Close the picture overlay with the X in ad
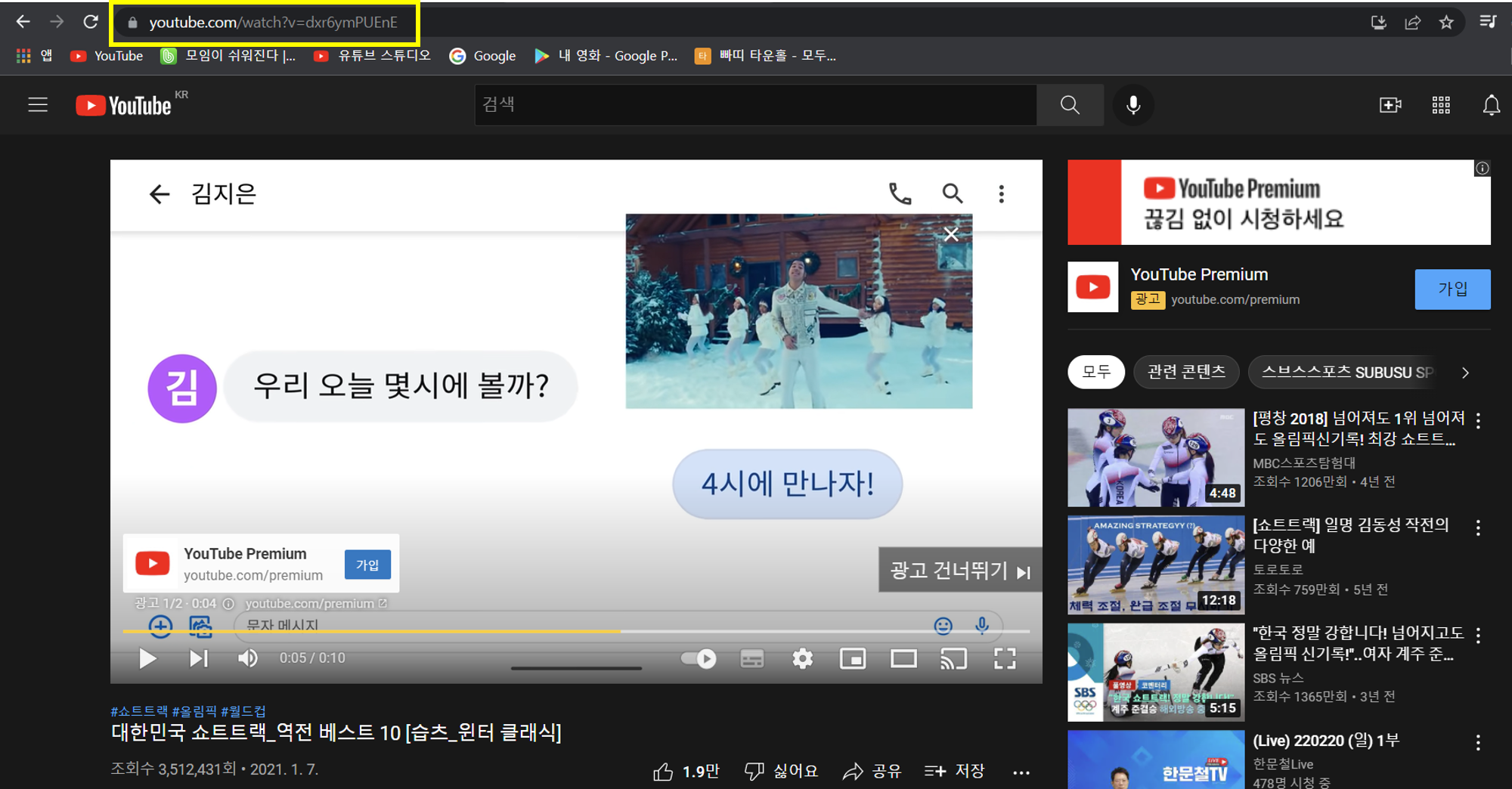This screenshot has height=789, width=1512. [951, 234]
